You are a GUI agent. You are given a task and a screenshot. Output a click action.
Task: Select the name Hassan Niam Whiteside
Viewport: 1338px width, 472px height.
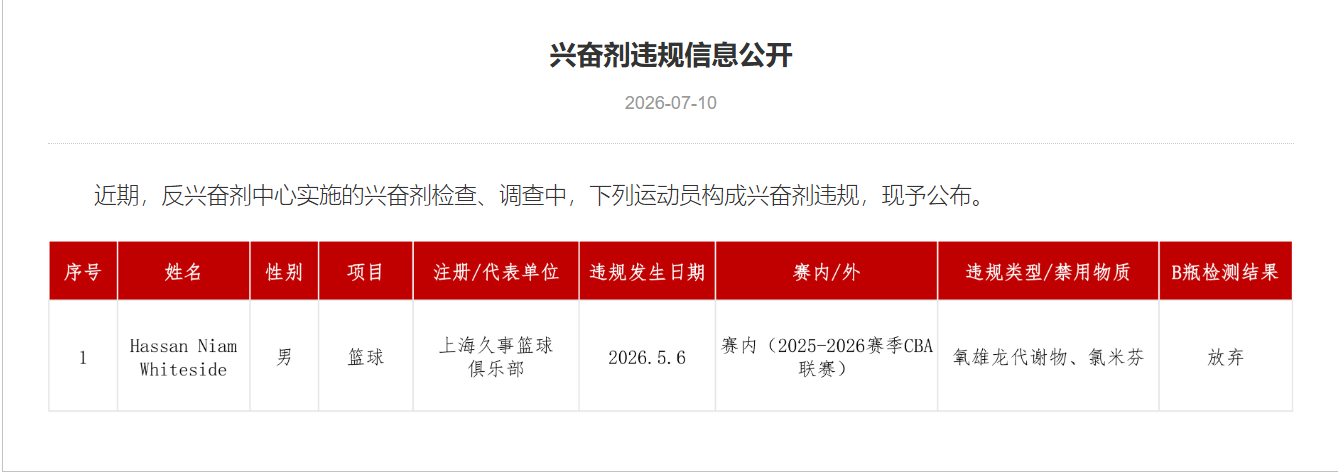184,357
